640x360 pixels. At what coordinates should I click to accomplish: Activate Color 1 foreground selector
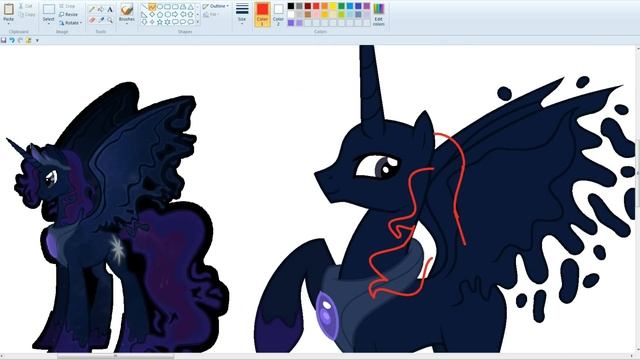point(263,14)
